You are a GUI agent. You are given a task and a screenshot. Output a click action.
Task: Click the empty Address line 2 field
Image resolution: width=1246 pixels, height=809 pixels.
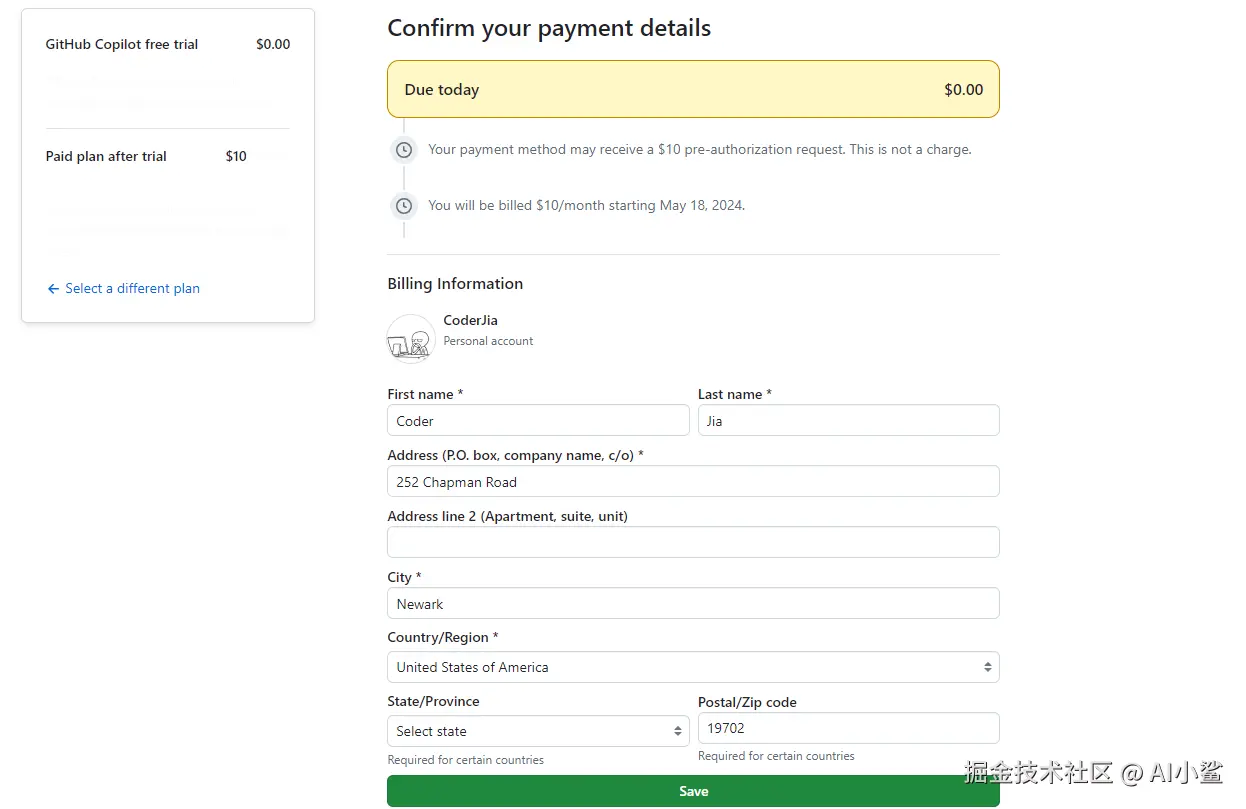[693, 542]
